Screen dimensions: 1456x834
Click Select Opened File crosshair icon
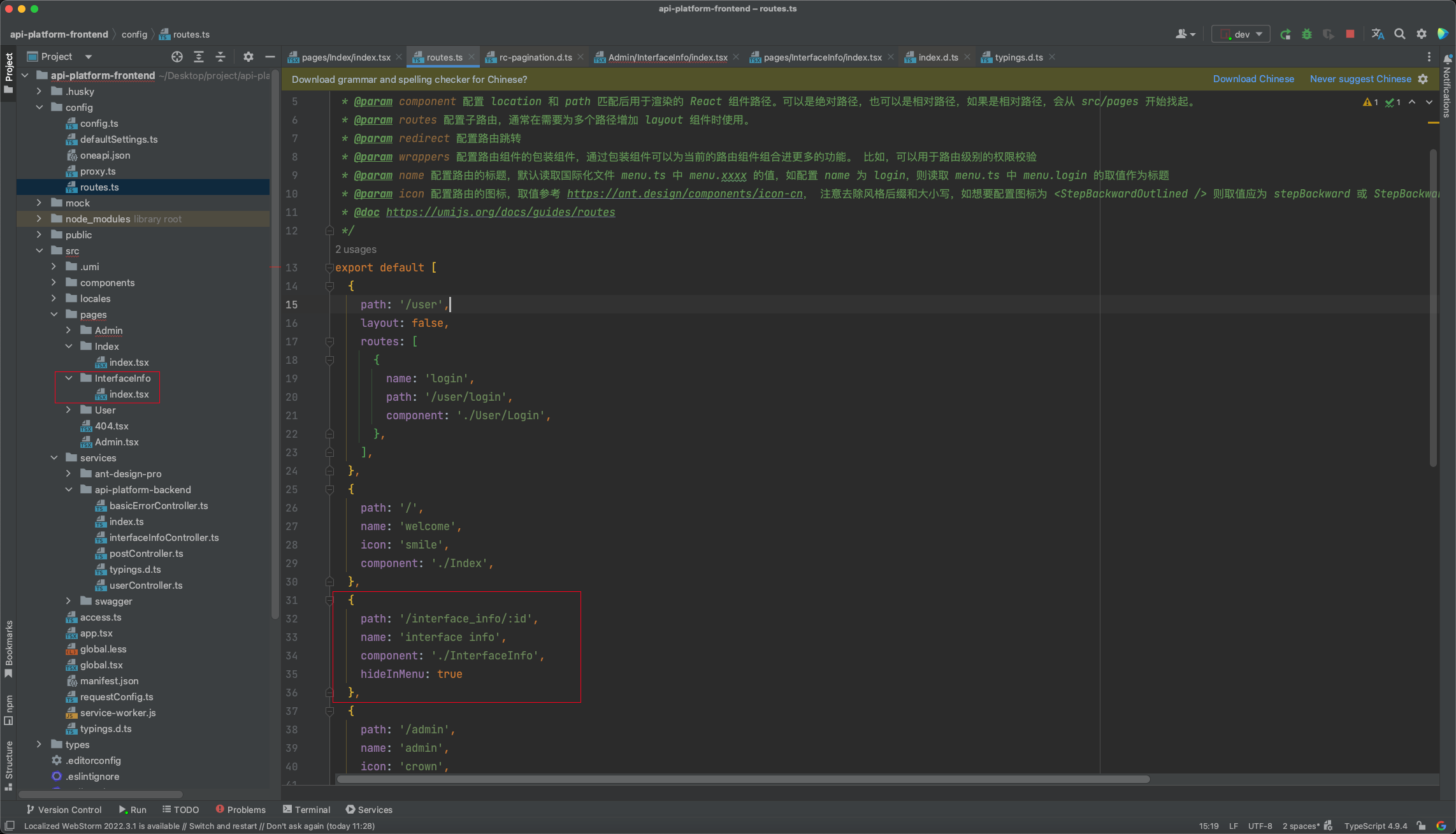pyautogui.click(x=177, y=57)
